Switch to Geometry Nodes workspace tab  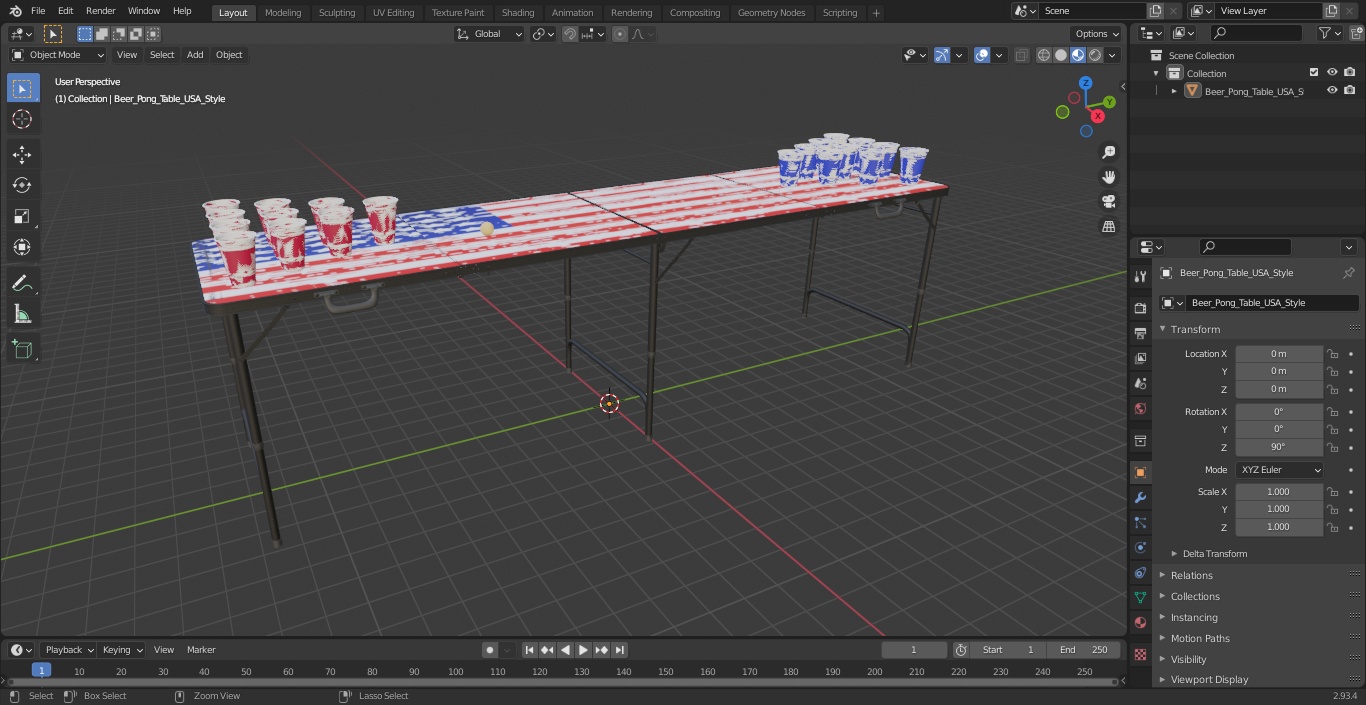[x=771, y=13]
